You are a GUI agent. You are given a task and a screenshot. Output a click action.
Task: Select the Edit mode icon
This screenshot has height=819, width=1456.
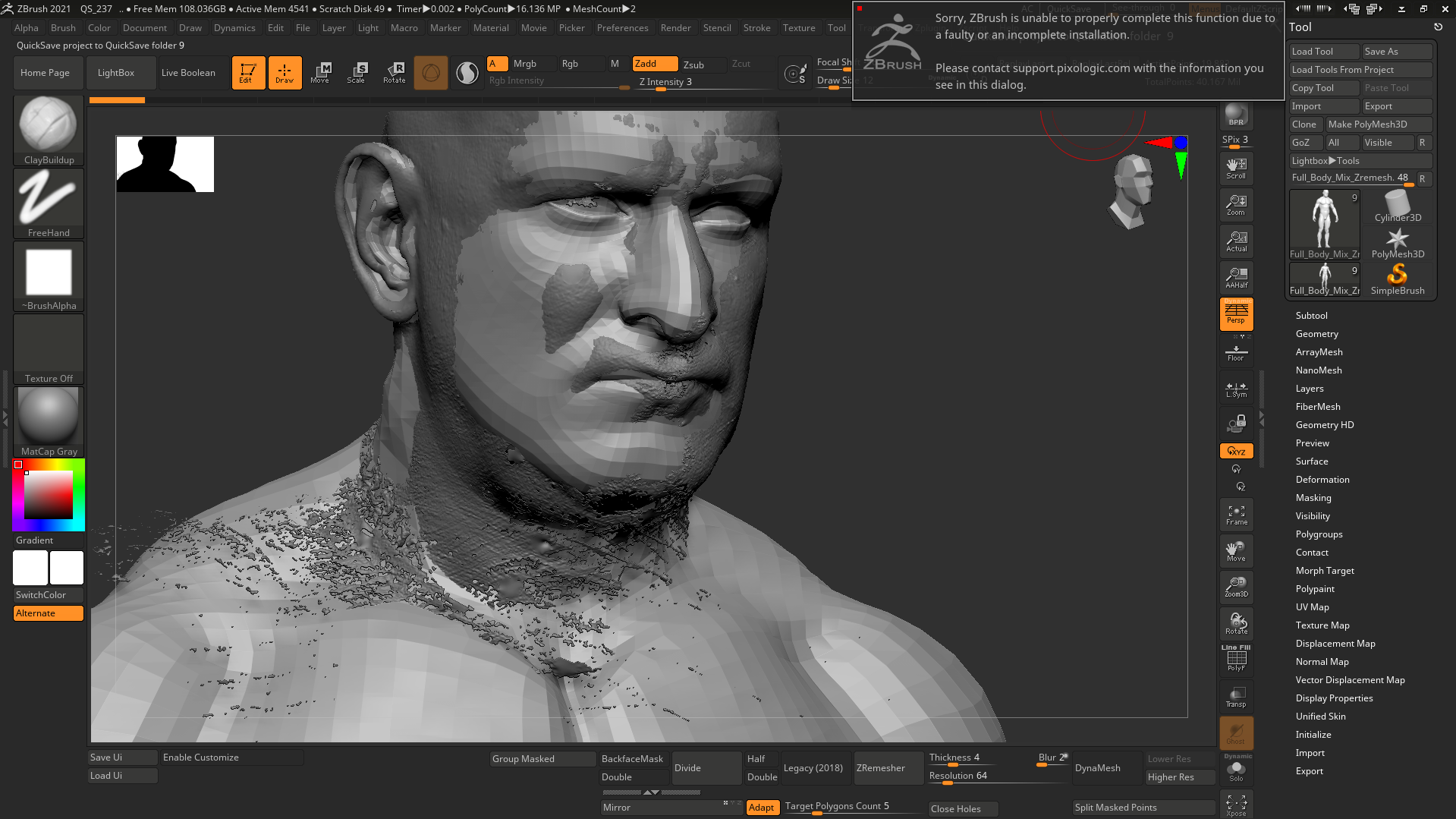pyautogui.click(x=248, y=73)
